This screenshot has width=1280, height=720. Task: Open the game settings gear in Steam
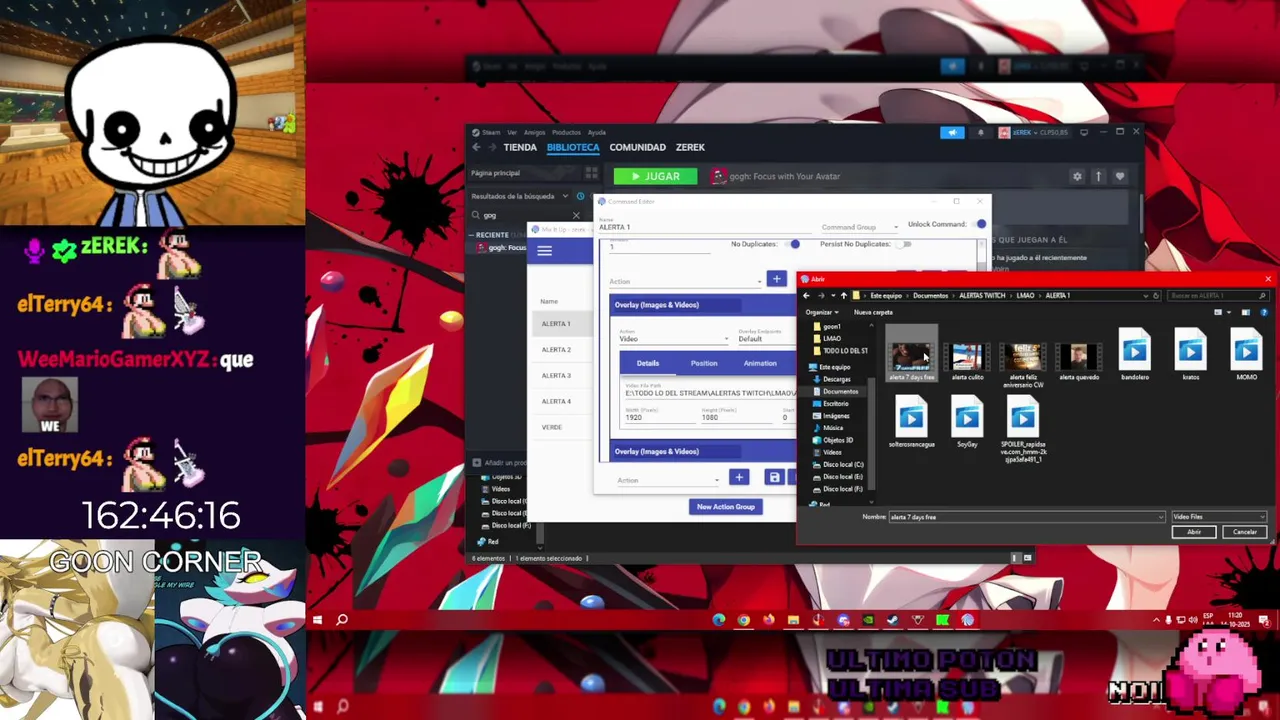(x=1077, y=176)
